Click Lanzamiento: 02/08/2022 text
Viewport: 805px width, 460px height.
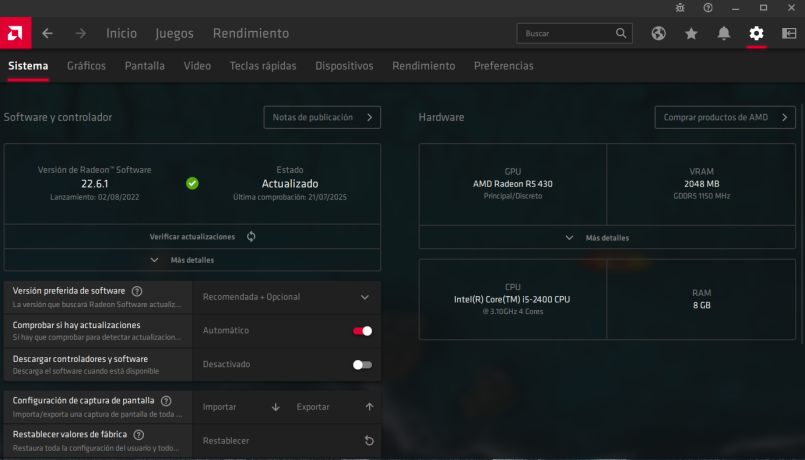tap(94, 197)
